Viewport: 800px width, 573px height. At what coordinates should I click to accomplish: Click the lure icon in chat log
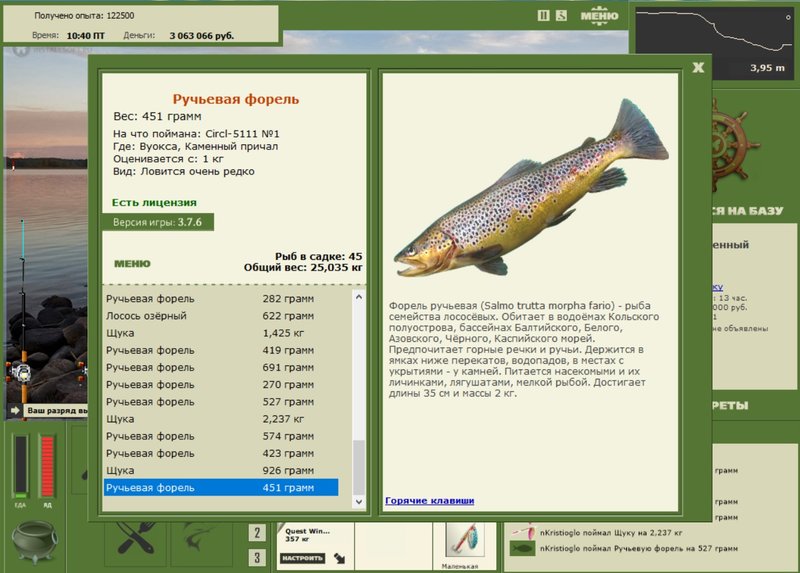[522, 532]
